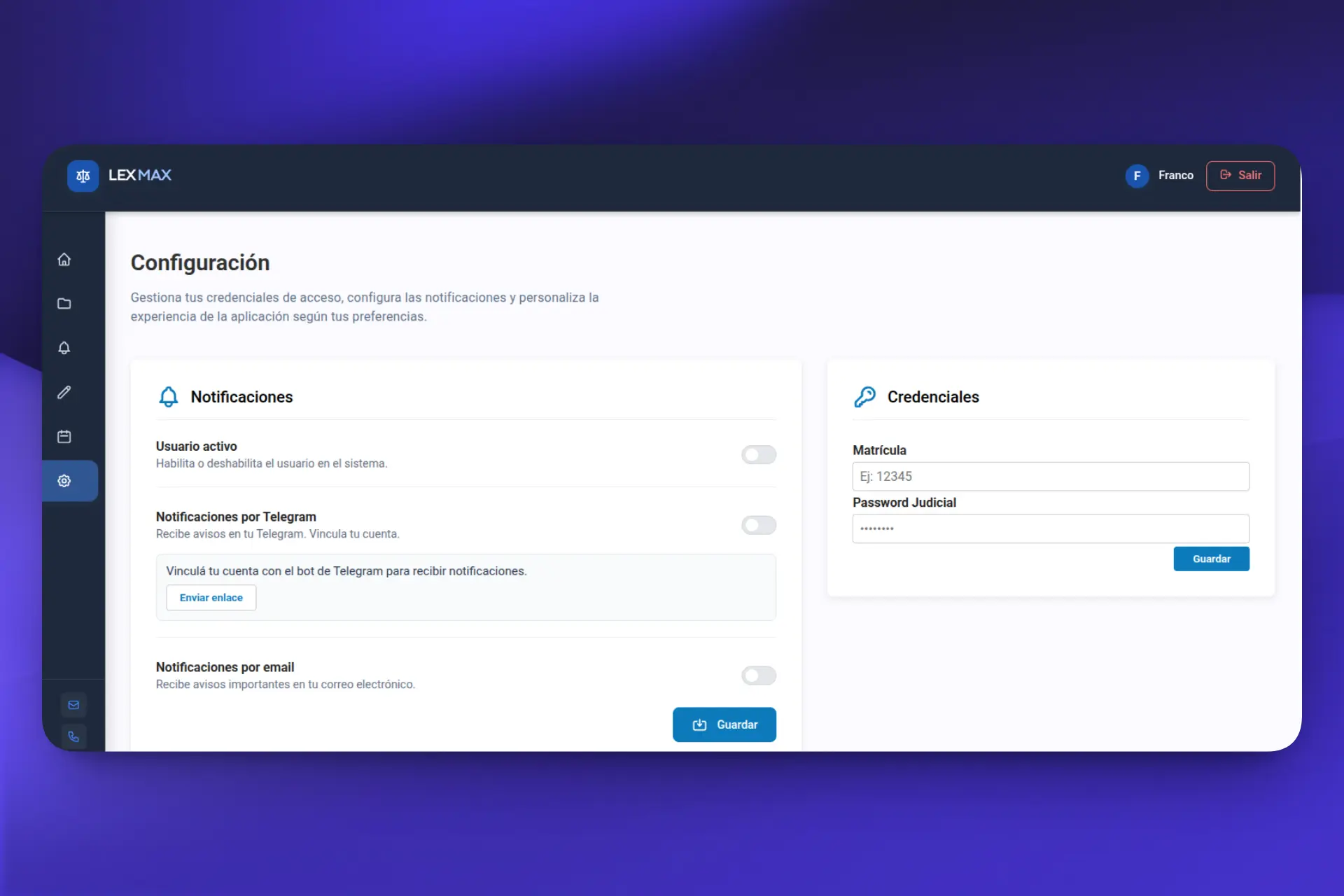Screen dimensions: 1344x896
Task: Click the LexMax scales logo icon
Action: point(83,176)
